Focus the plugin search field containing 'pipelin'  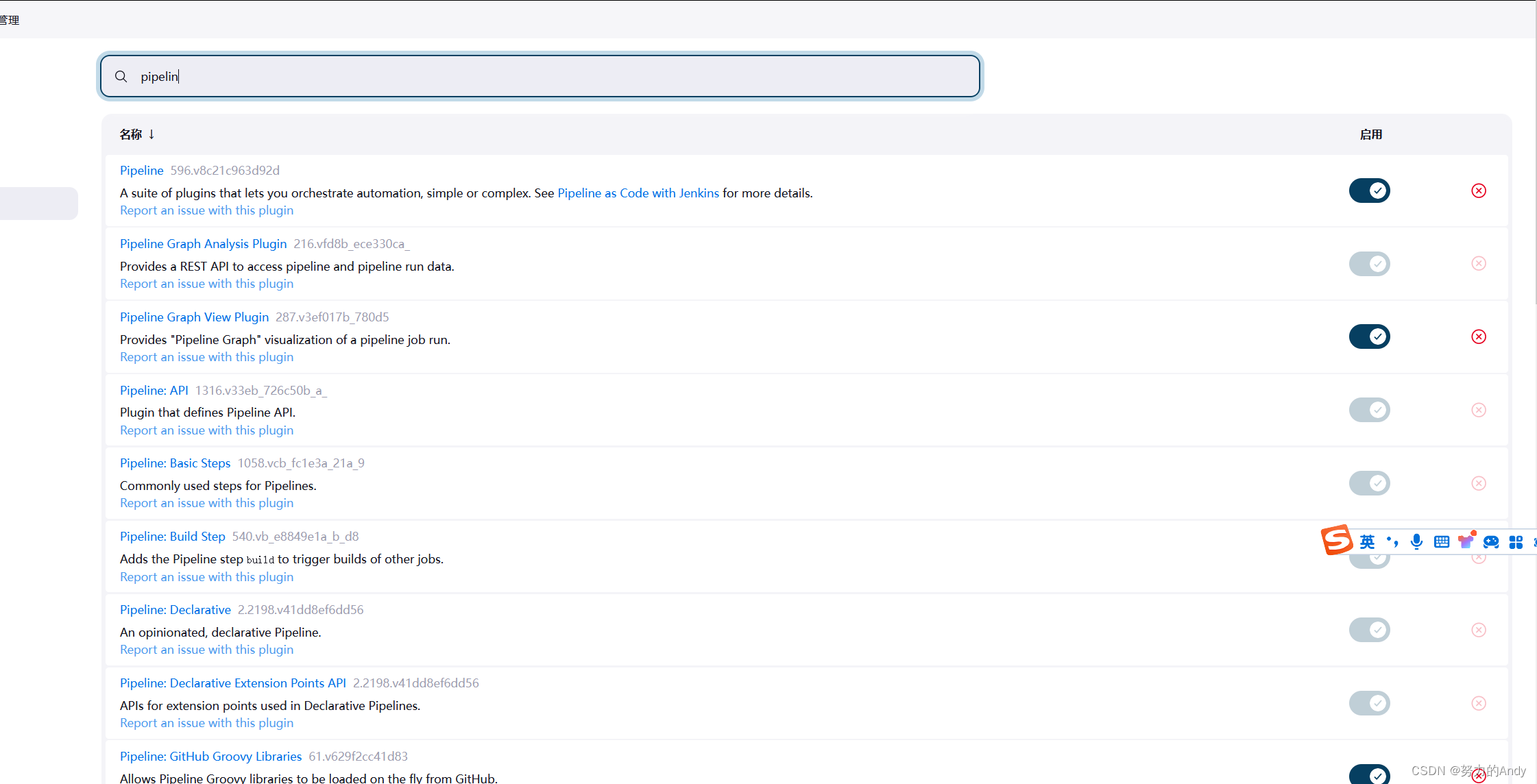540,76
